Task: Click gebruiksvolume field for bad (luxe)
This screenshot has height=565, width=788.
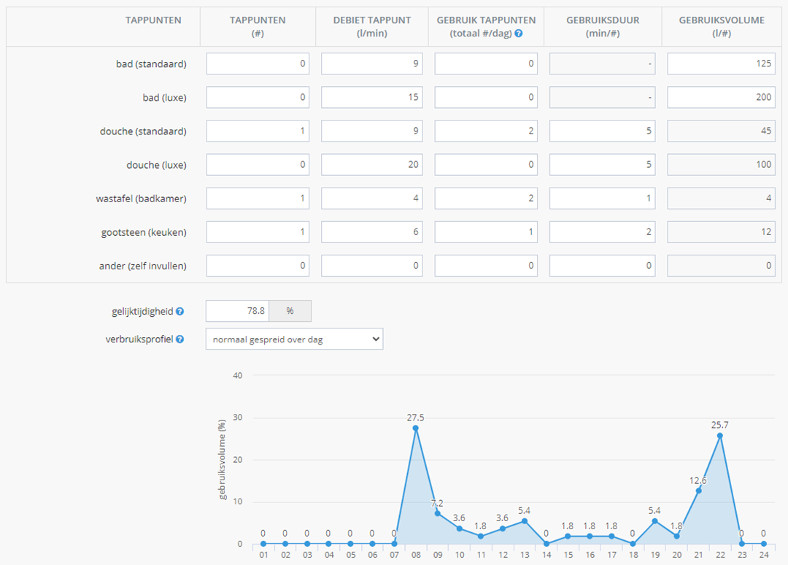Action: click(x=721, y=98)
